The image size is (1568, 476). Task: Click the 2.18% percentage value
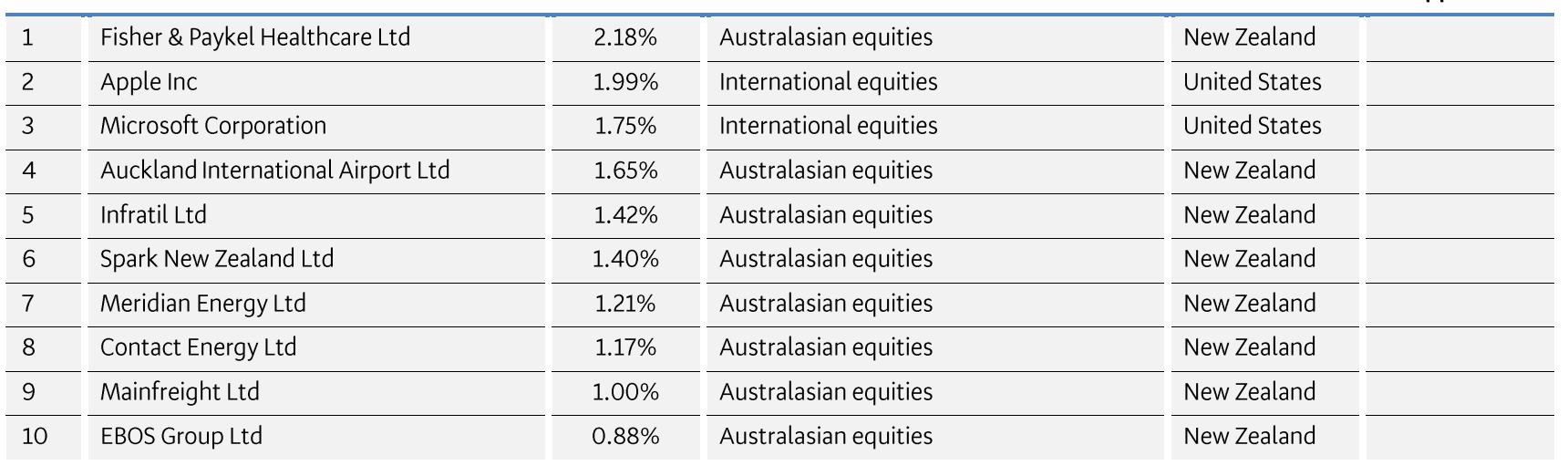pos(625,37)
